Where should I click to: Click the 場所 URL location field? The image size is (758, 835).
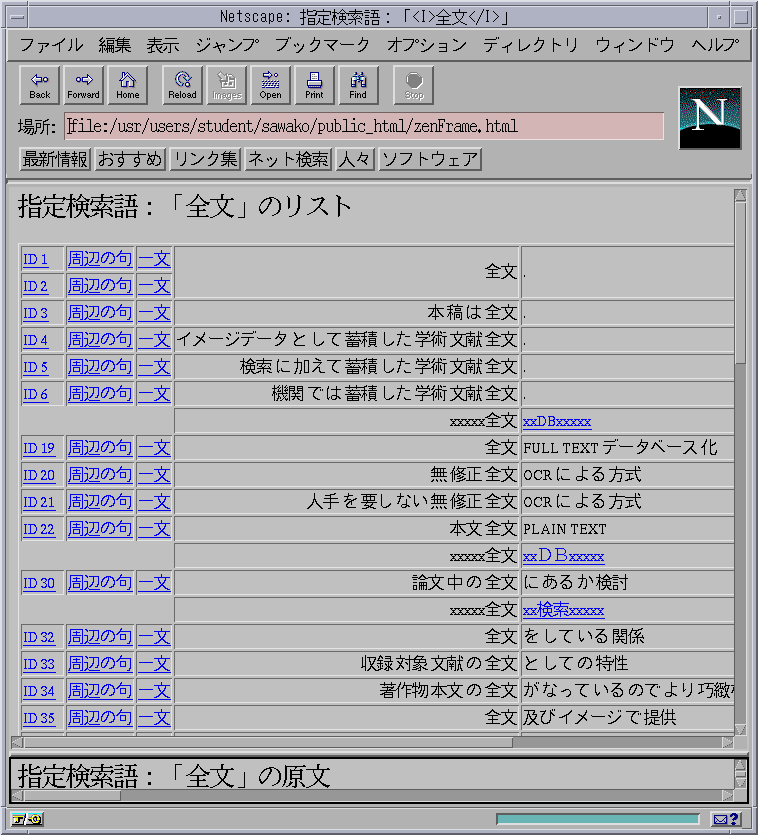(x=364, y=127)
